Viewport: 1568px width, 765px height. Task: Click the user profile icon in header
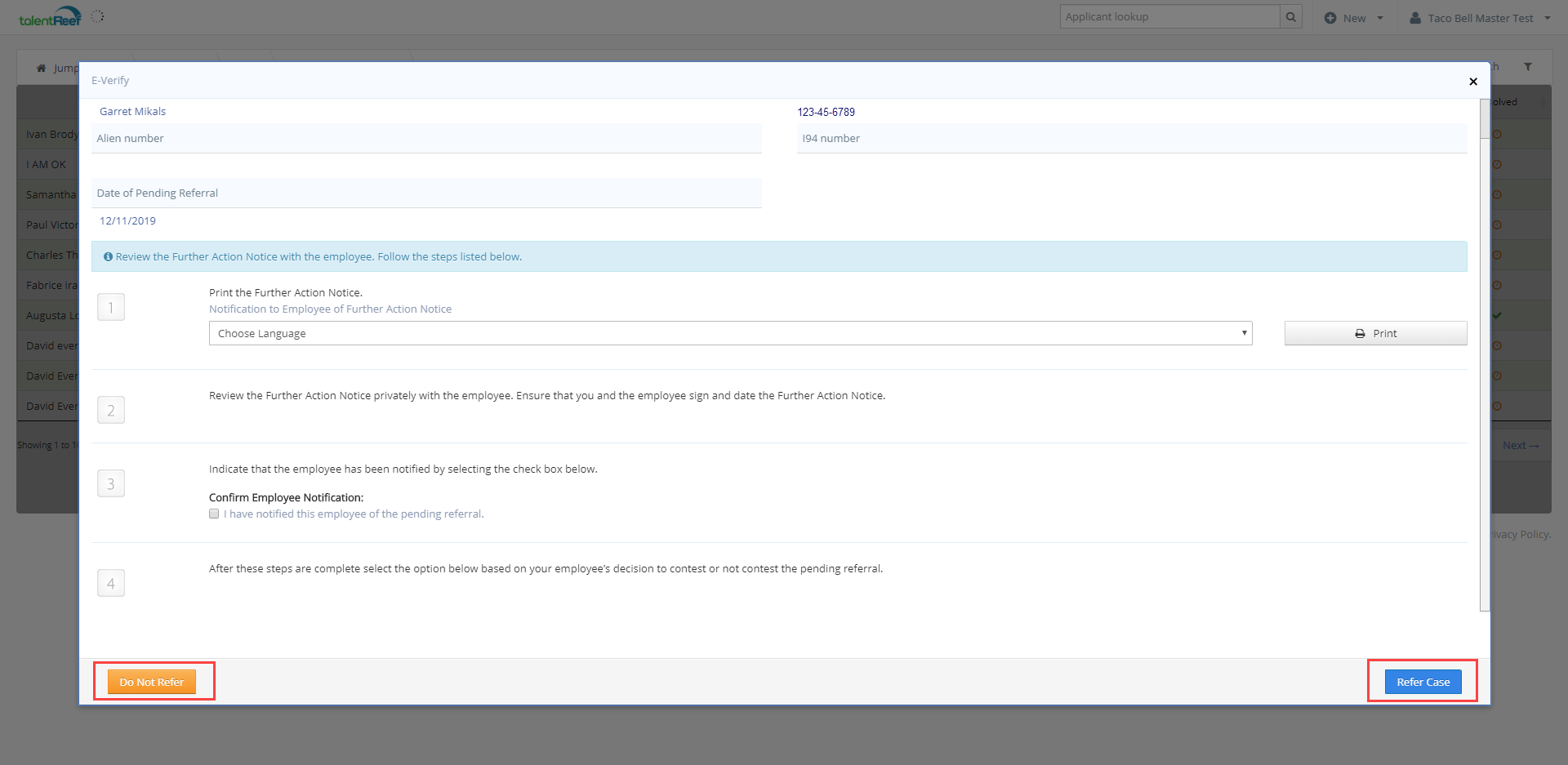(1415, 18)
